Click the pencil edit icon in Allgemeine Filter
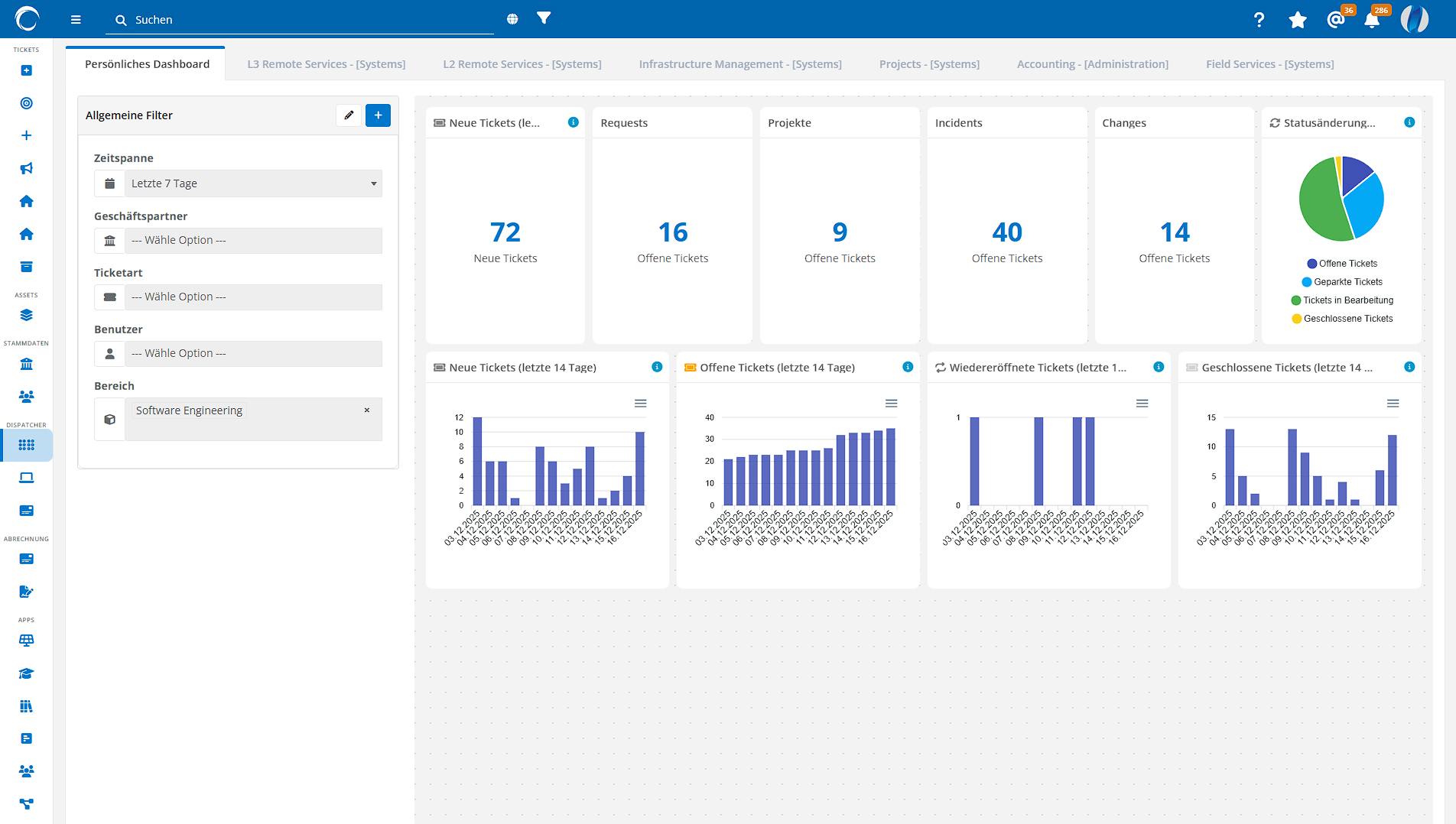This screenshot has height=824, width=1456. [349, 115]
